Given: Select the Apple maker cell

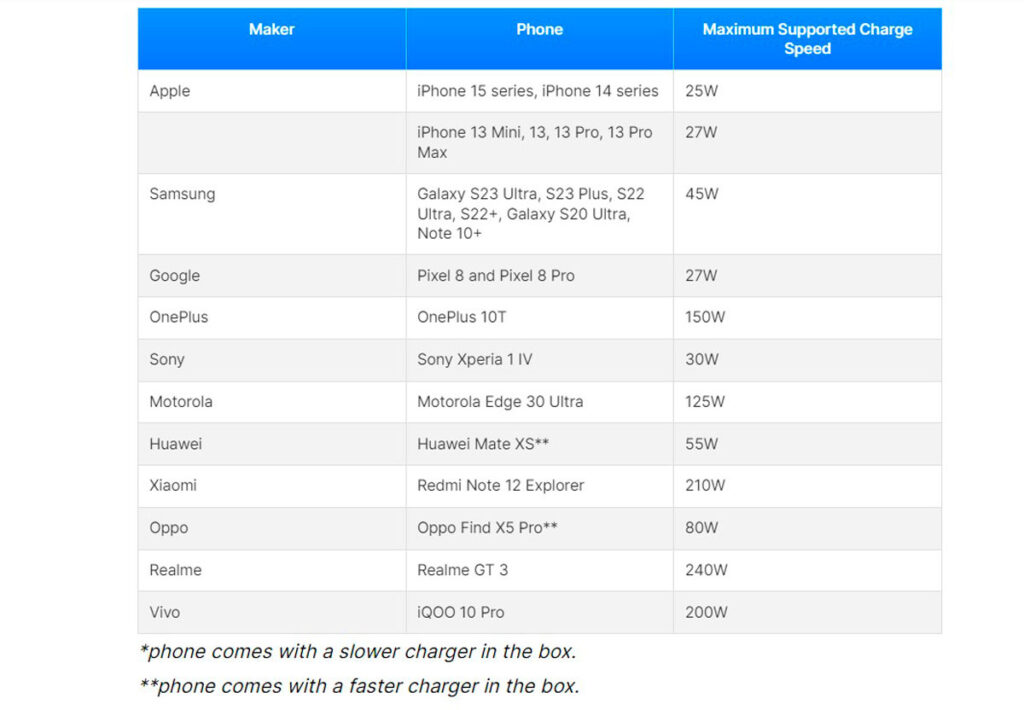Looking at the screenshot, I should point(170,91).
